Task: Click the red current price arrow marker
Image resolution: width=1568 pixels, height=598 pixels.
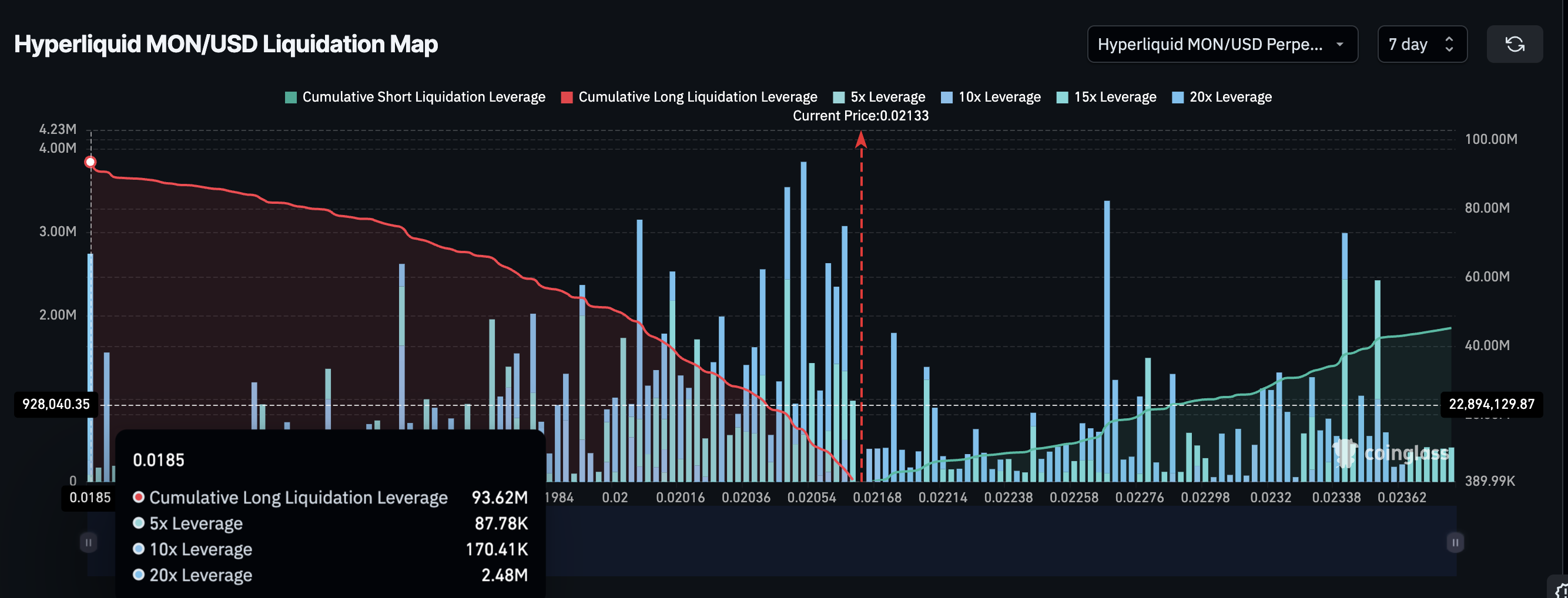Action: (x=860, y=140)
